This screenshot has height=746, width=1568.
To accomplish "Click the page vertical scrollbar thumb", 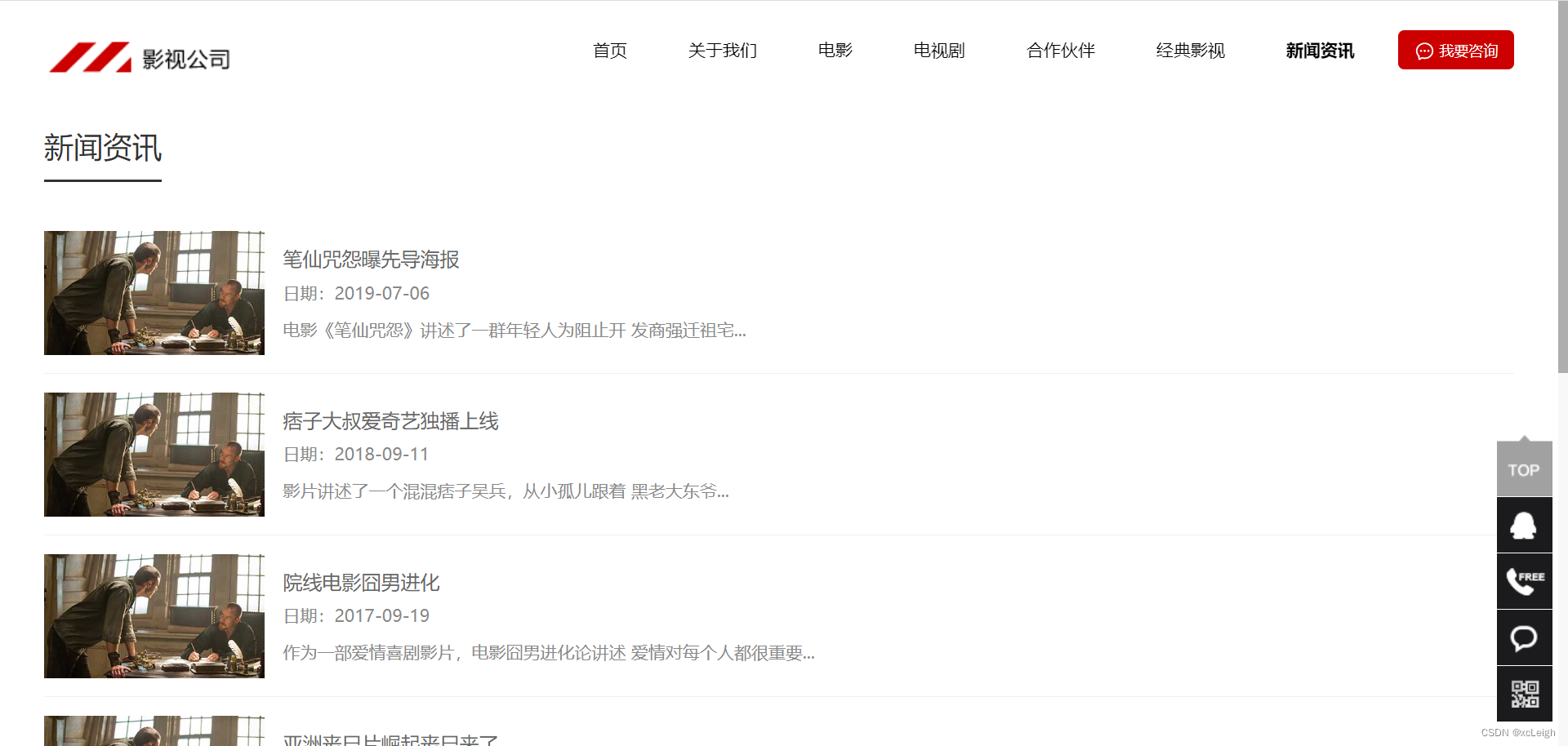I will pos(1562,186).
